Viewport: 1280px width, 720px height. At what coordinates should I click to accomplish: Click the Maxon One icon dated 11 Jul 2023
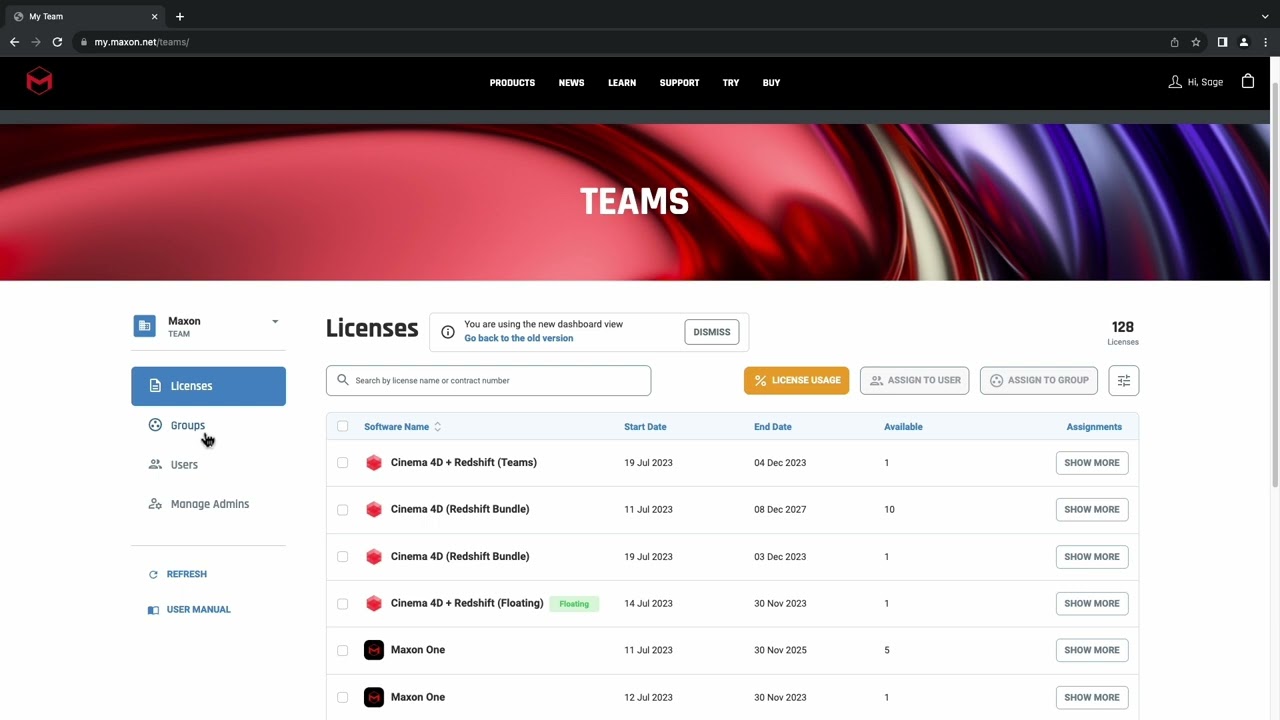pos(374,650)
